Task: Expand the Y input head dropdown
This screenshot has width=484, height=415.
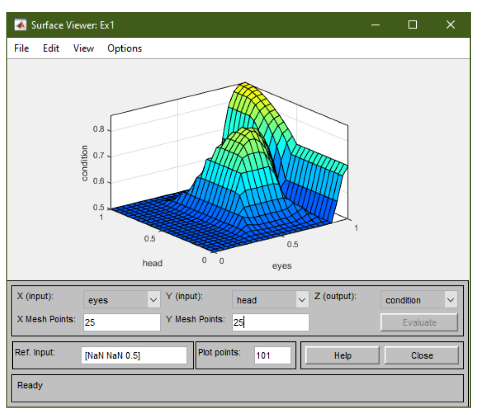Action: point(270,299)
